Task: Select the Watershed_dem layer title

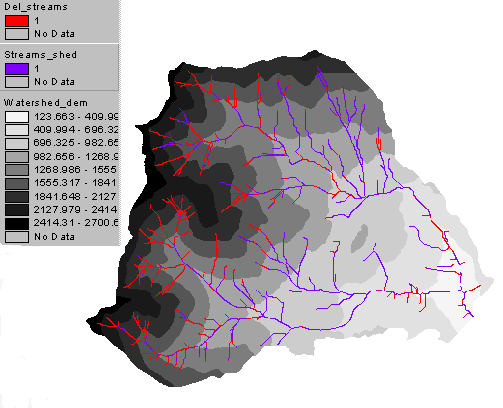Action: 46,103
